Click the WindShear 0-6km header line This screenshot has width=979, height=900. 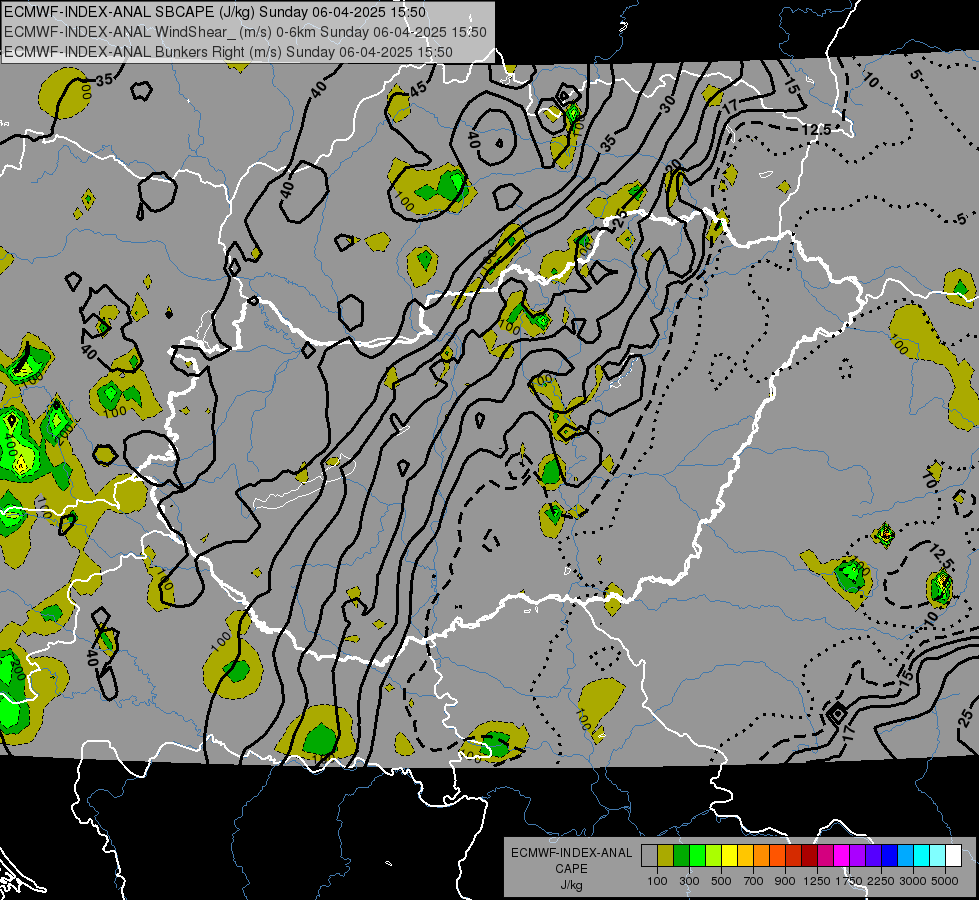click(x=245, y=32)
